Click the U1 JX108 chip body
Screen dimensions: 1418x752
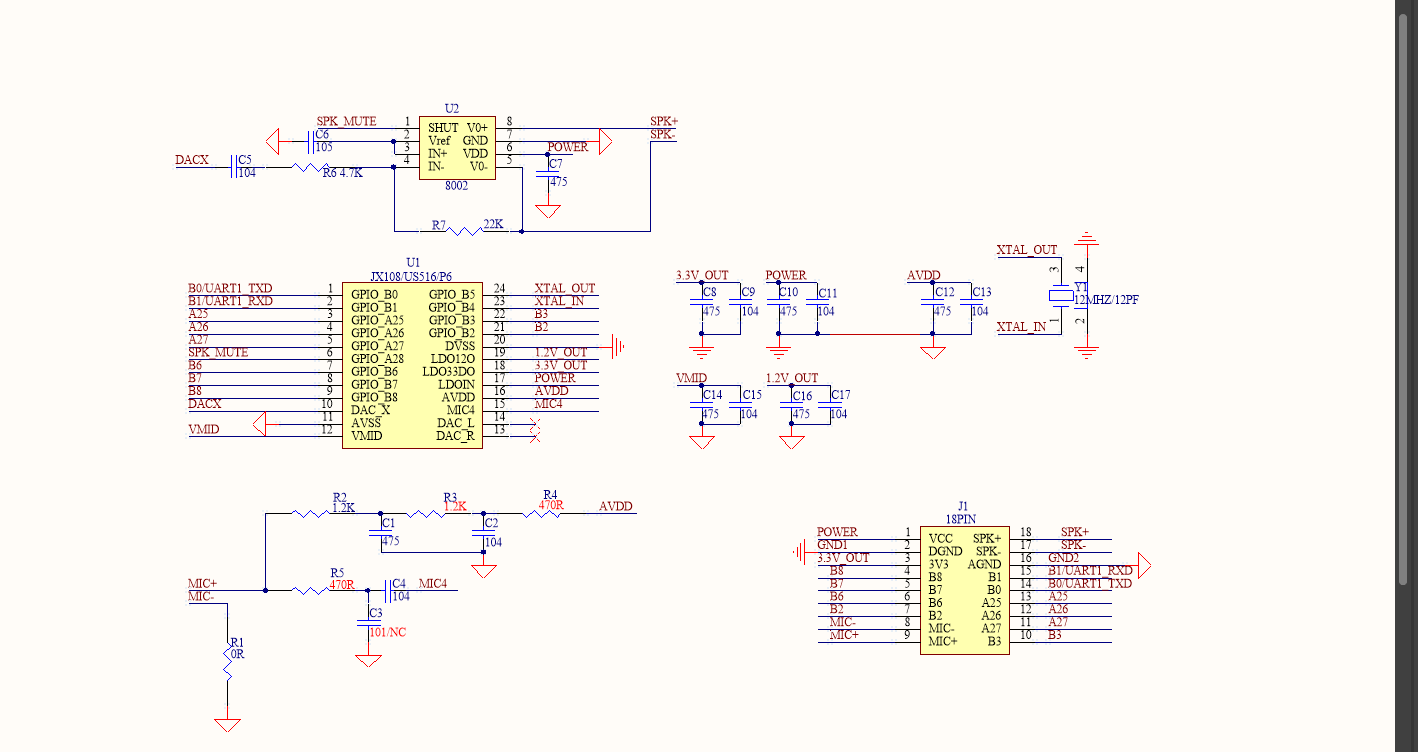(x=411, y=365)
